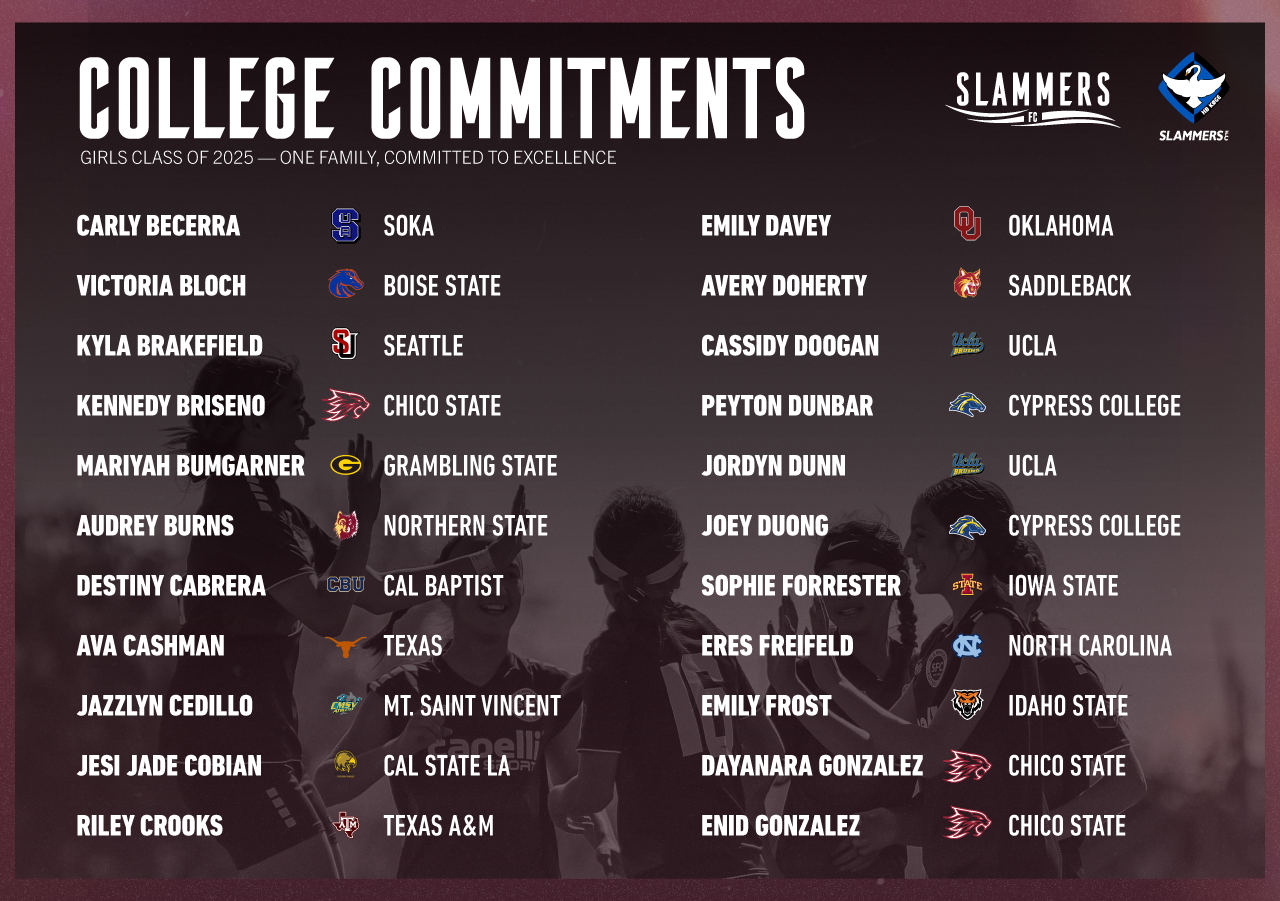Click the blue diamond Slammers crest
The image size is (1280, 901).
tap(1193, 96)
